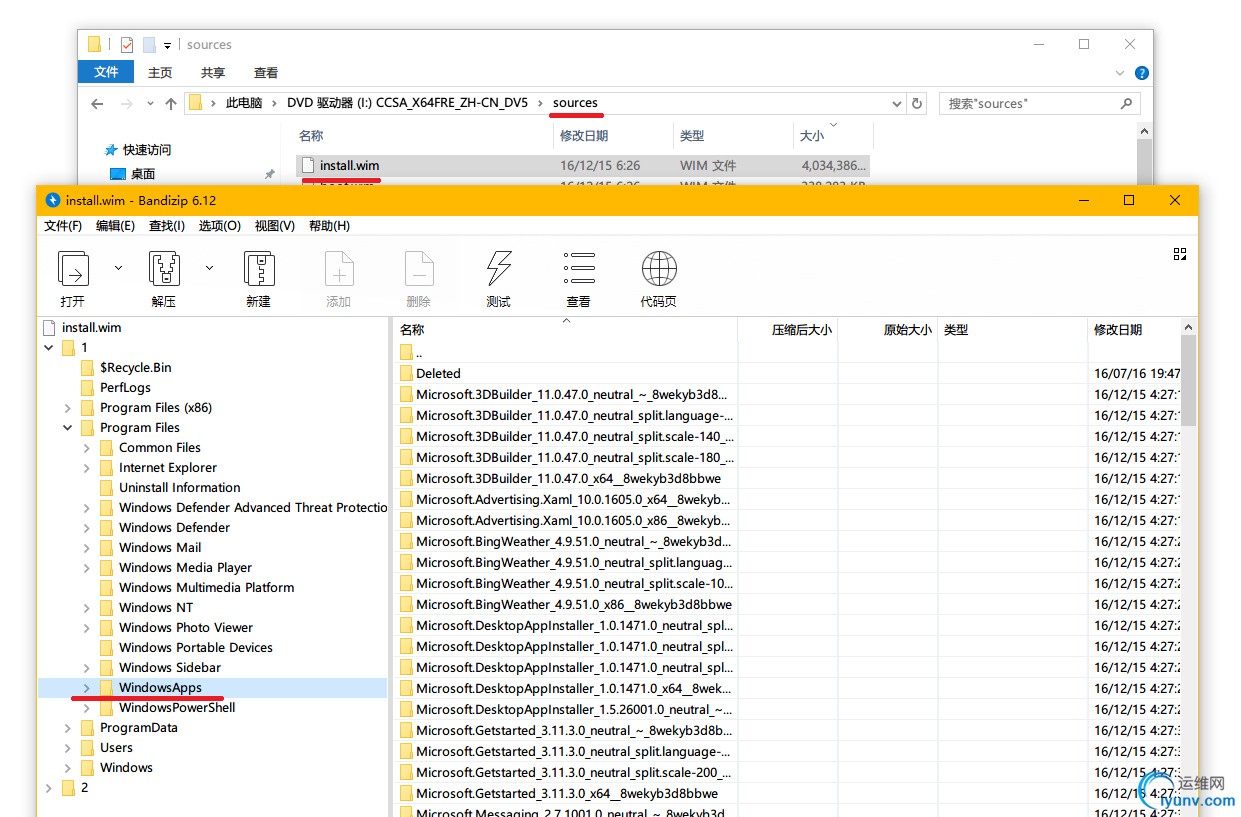Screen dimensions: 1241x817
Task: Open the 选项(O) menu
Action: [219, 226]
